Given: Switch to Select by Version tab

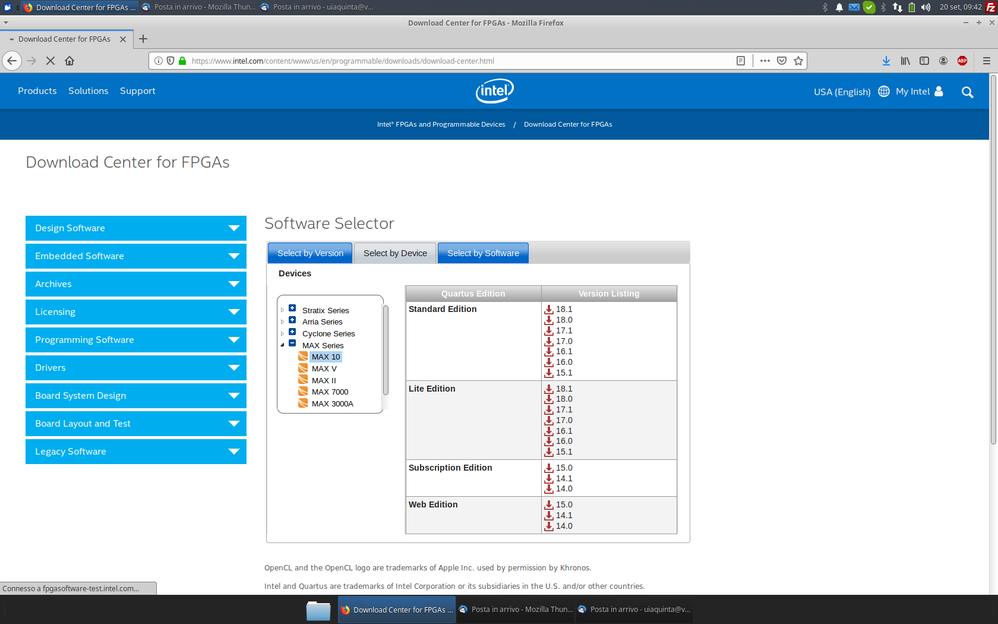Looking at the screenshot, I should coord(310,253).
